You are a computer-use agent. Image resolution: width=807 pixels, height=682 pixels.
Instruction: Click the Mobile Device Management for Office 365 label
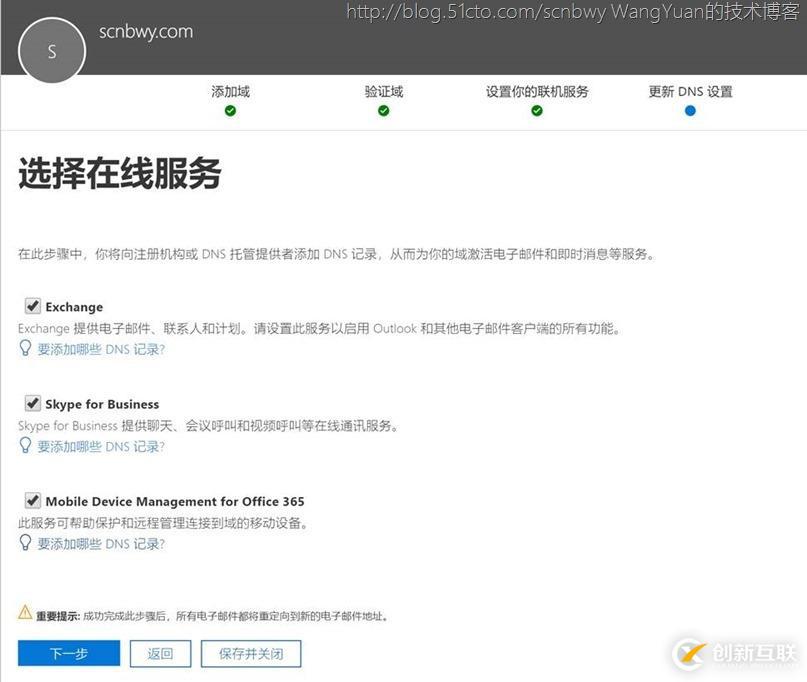pos(175,501)
